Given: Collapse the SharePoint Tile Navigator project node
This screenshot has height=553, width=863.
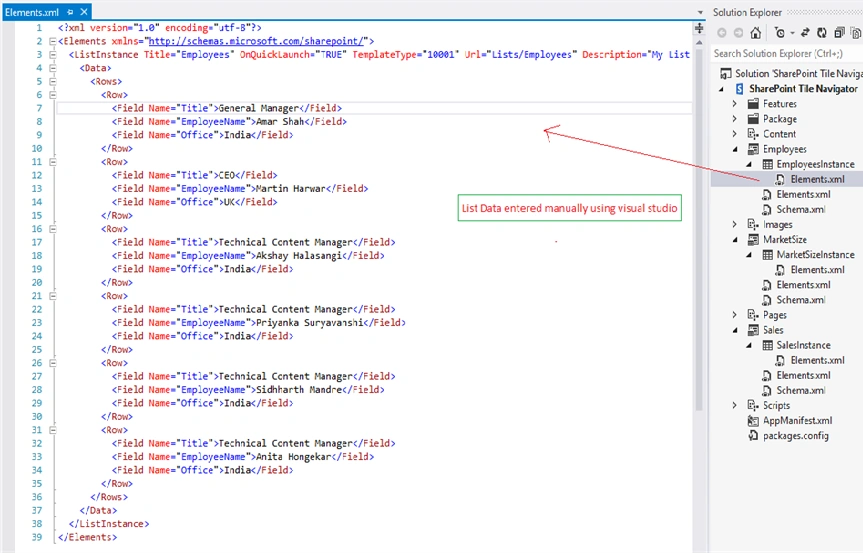Looking at the screenshot, I should pos(722,89).
